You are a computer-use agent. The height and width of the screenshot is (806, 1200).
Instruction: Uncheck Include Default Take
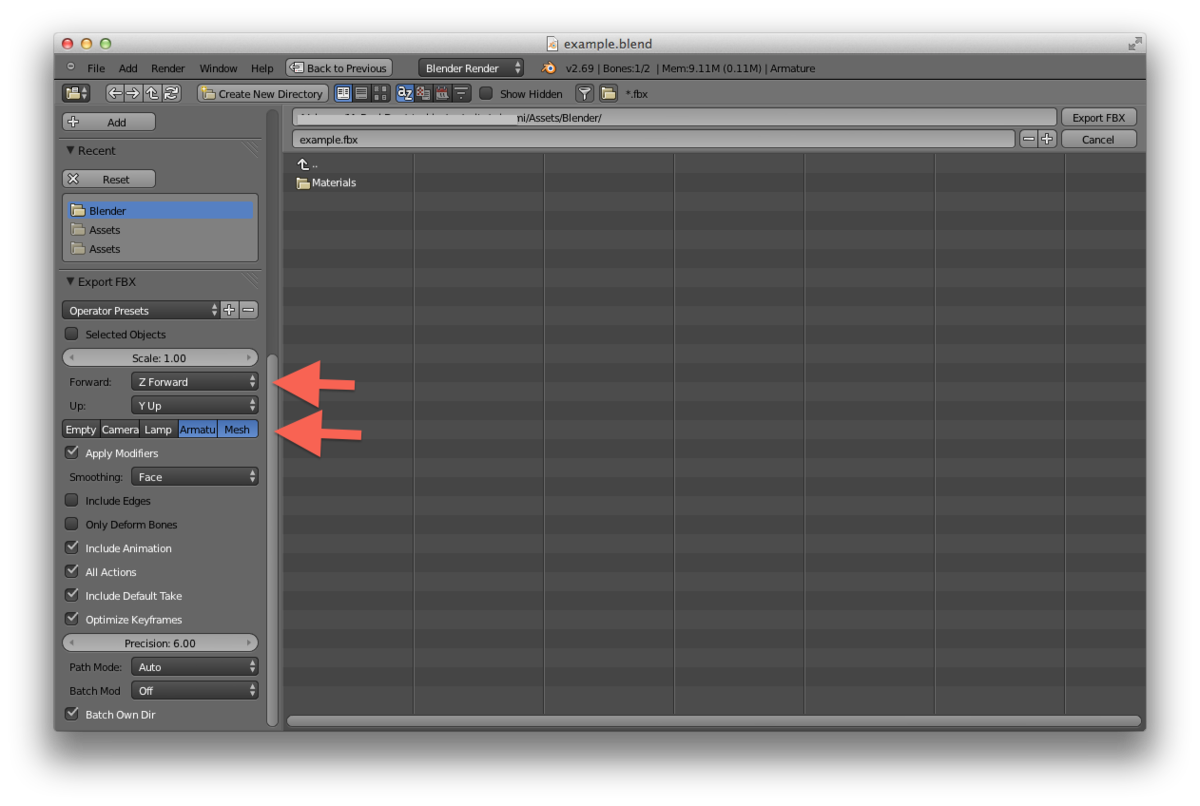point(71,595)
